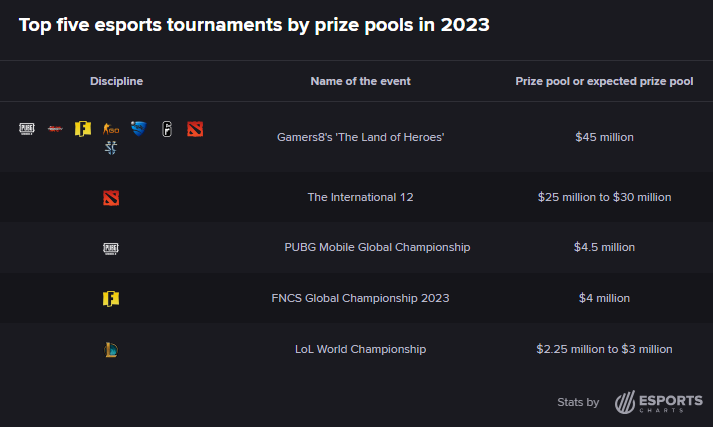The height and width of the screenshot is (427, 713).
Task: Click the Discipline column header
Action: coord(116,81)
